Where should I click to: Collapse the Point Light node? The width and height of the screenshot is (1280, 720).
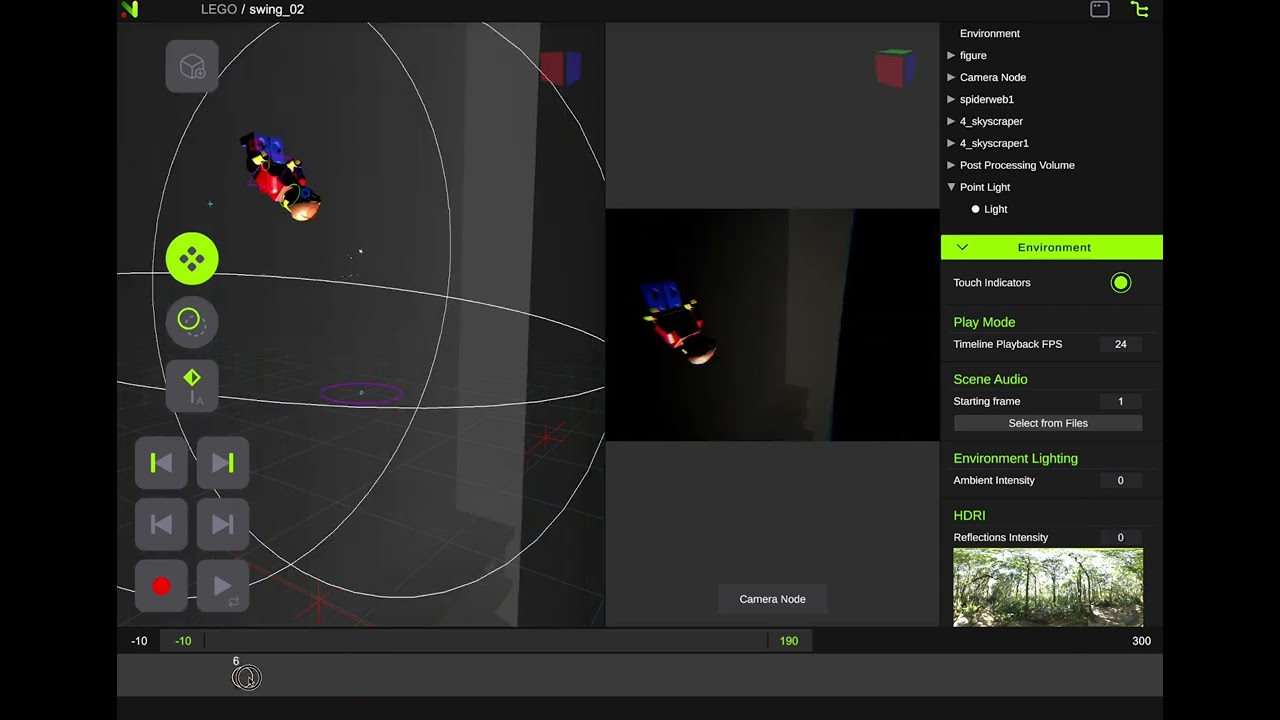951,187
